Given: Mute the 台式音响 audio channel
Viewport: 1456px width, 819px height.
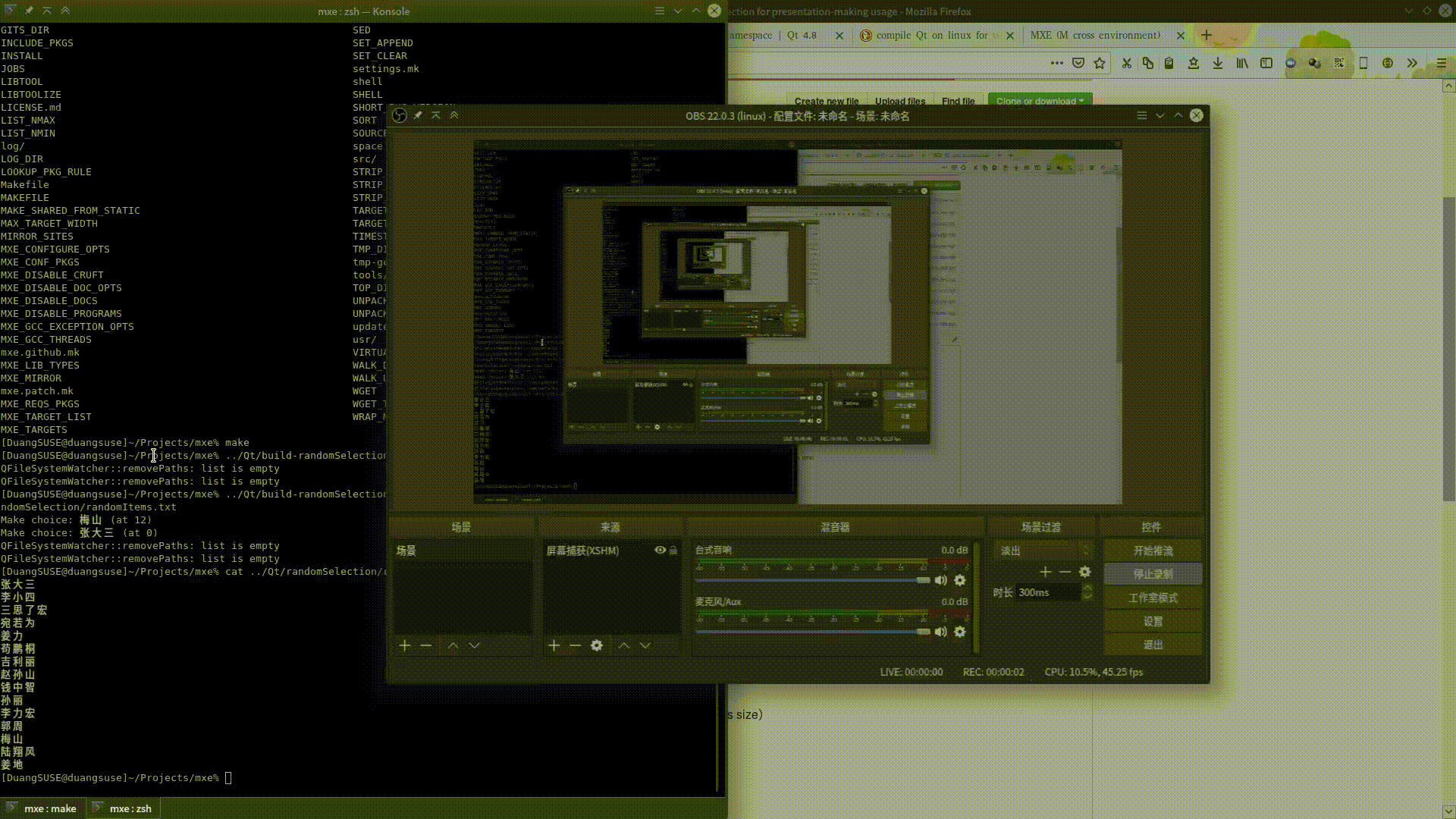Looking at the screenshot, I should [941, 580].
